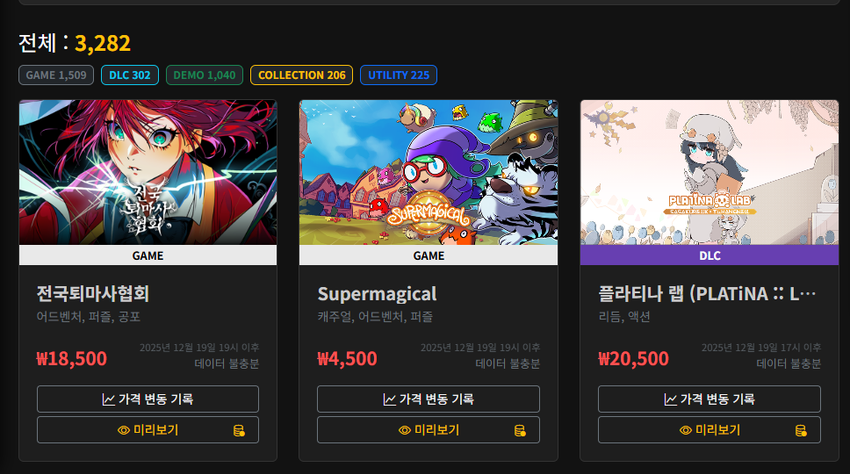Click the eye icon on 전국퇴마사협회 미리보기
This screenshot has height=474, width=850.
click(x=124, y=430)
